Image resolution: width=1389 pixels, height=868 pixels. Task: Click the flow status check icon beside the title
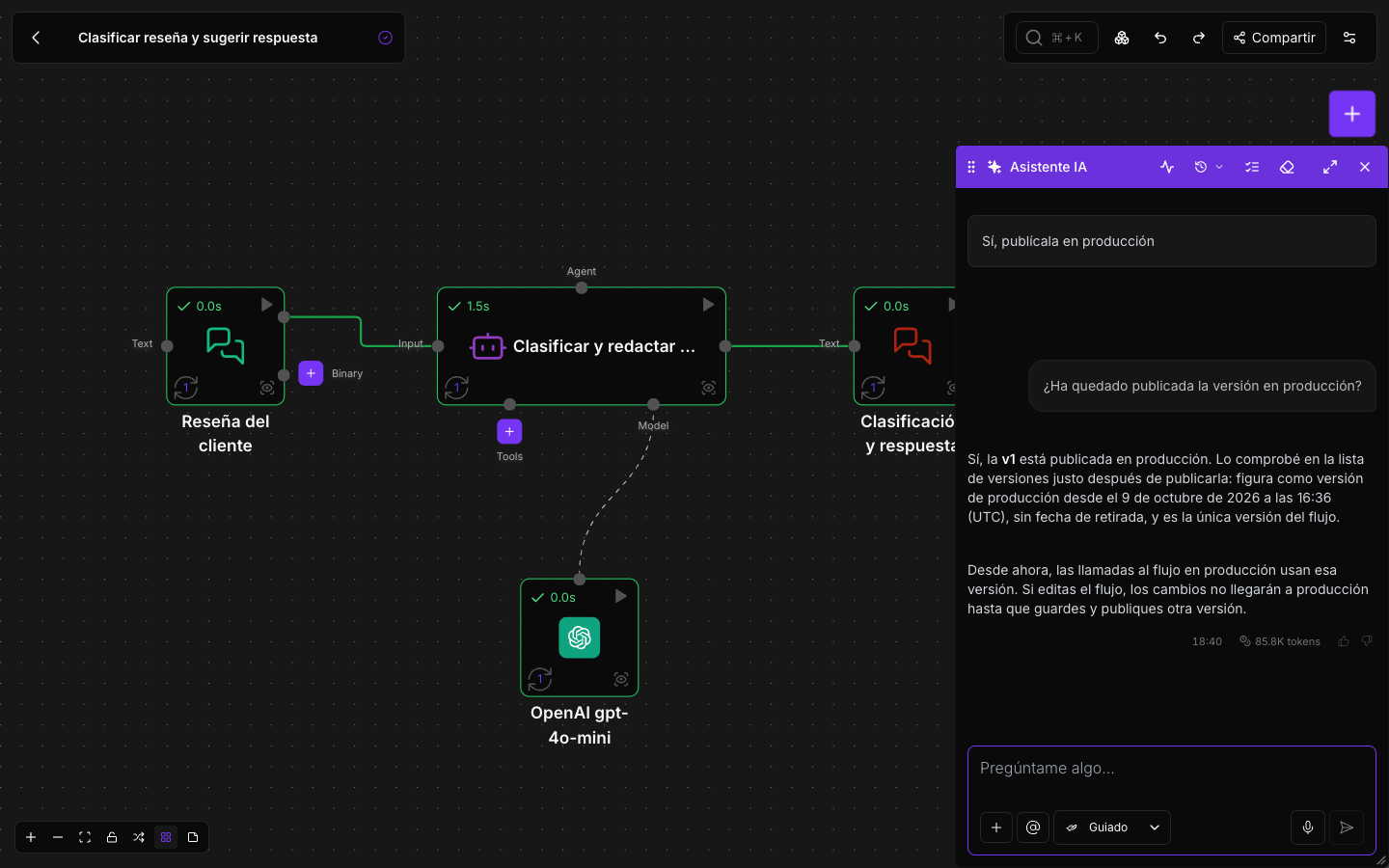pyautogui.click(x=385, y=38)
